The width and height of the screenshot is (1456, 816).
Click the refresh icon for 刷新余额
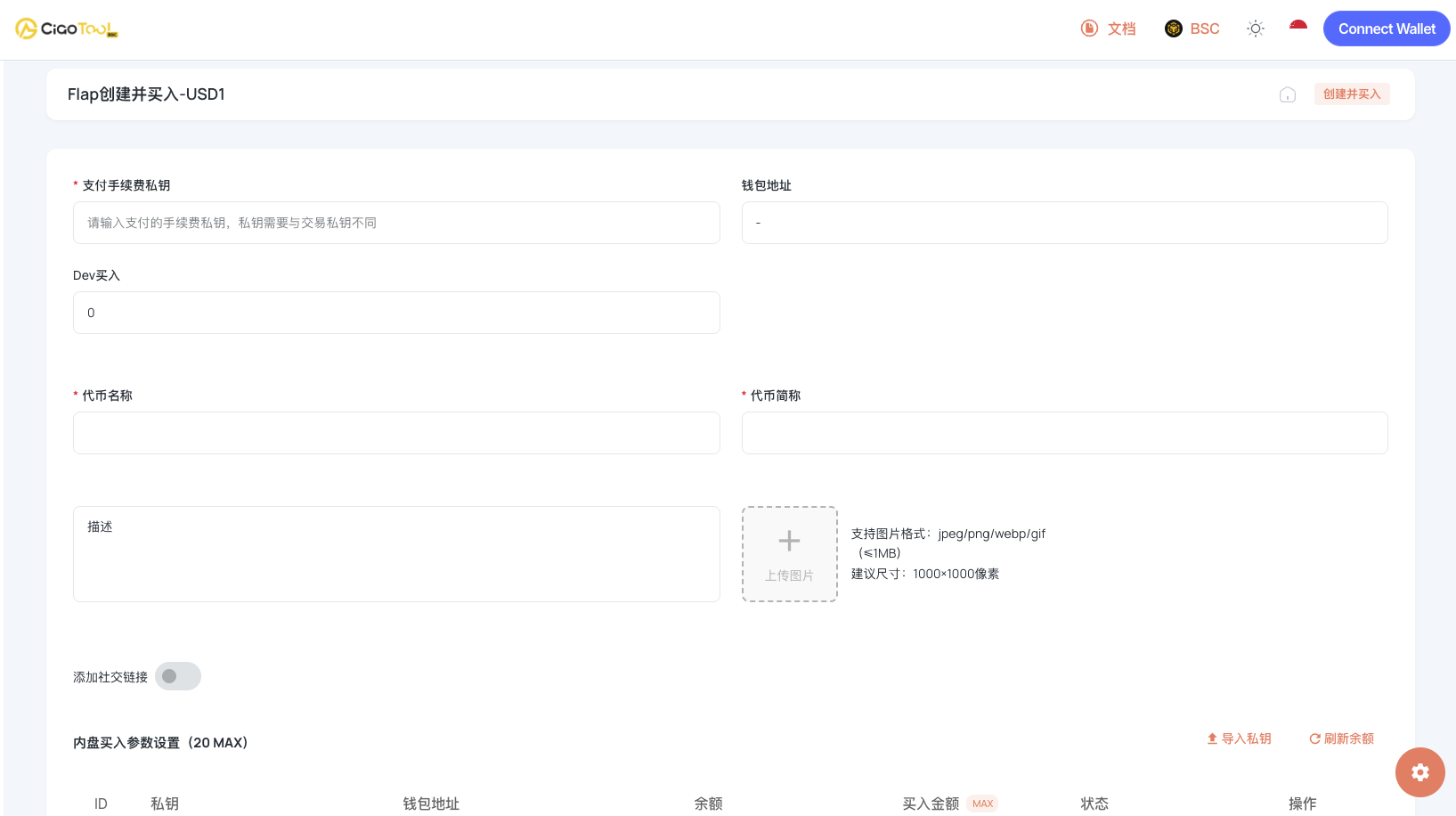1314,738
